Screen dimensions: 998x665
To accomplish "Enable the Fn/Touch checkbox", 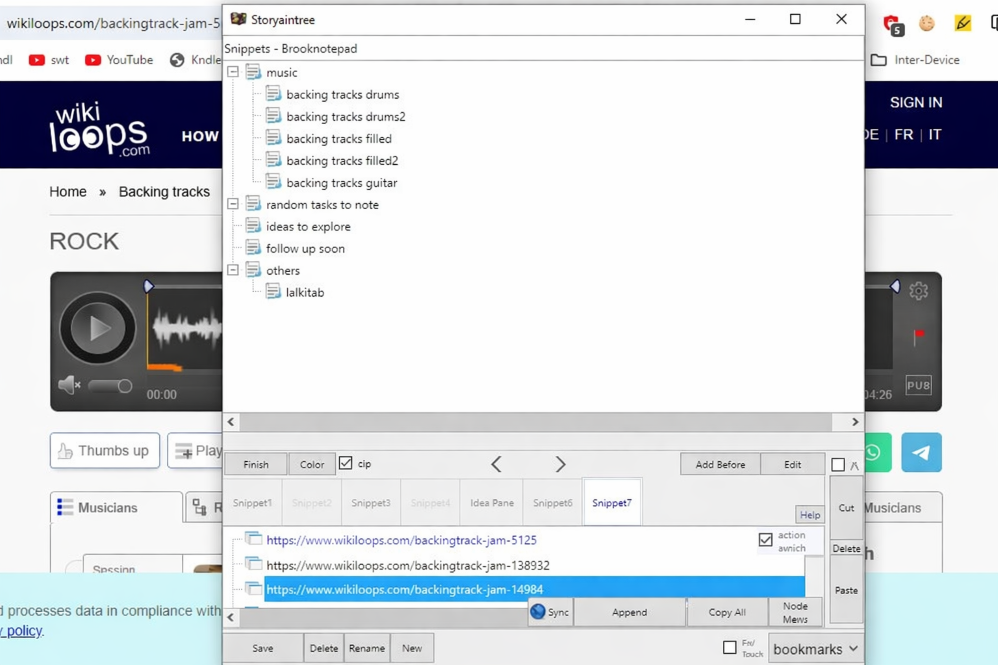I will tap(730, 648).
